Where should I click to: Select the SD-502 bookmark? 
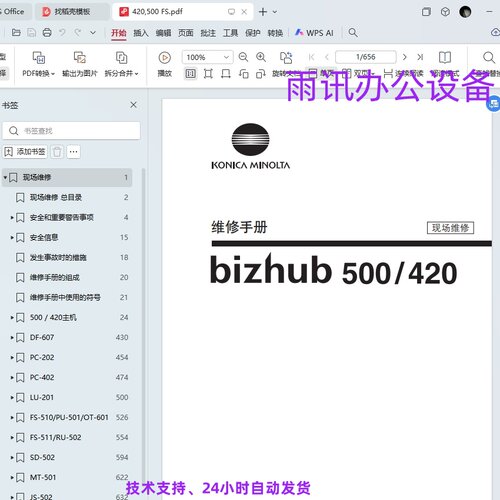[x=42, y=457]
